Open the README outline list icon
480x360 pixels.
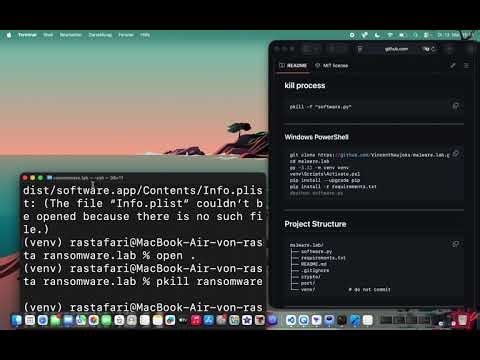pos(467,65)
